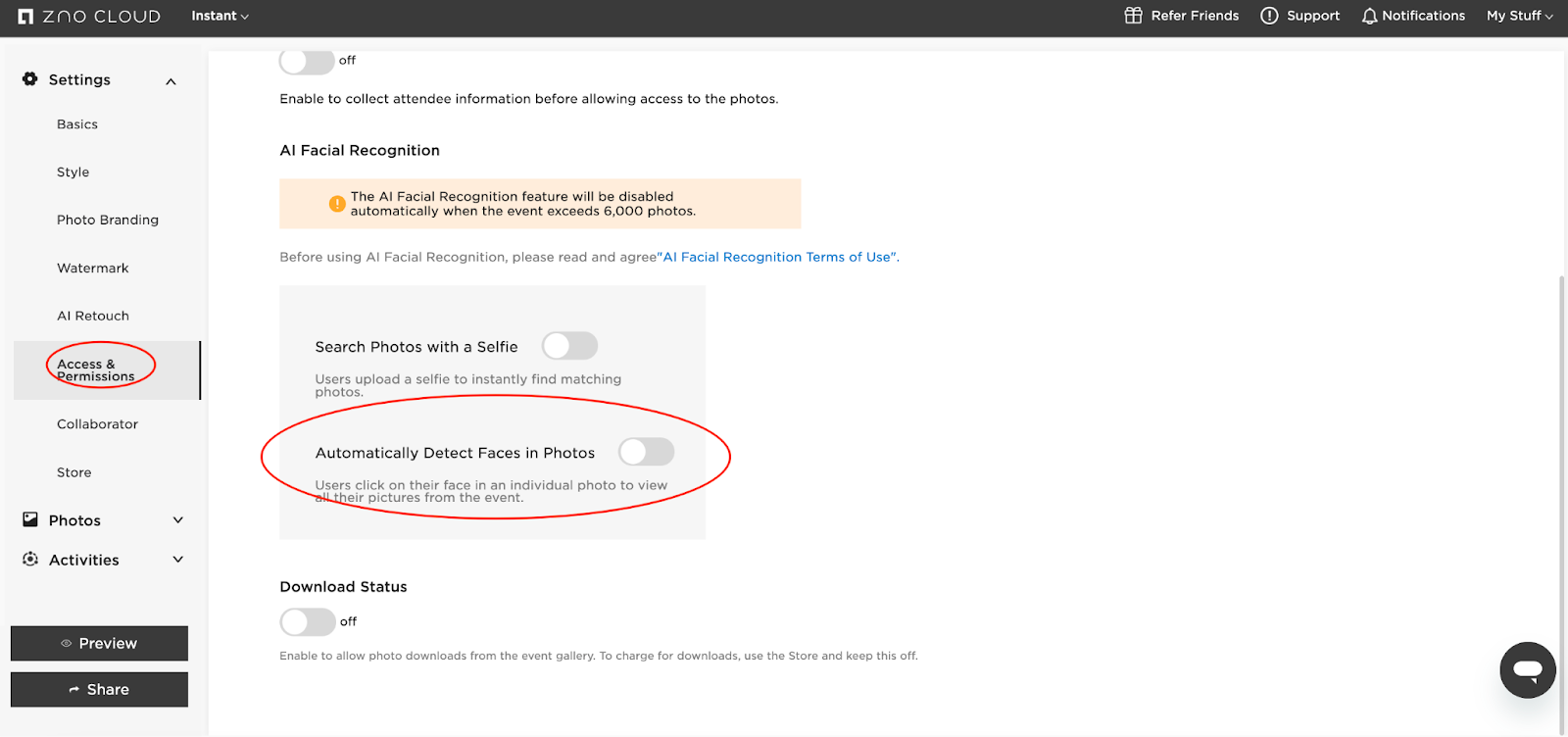
Task: Click the Zno Cloud logo icon
Action: (x=26, y=17)
